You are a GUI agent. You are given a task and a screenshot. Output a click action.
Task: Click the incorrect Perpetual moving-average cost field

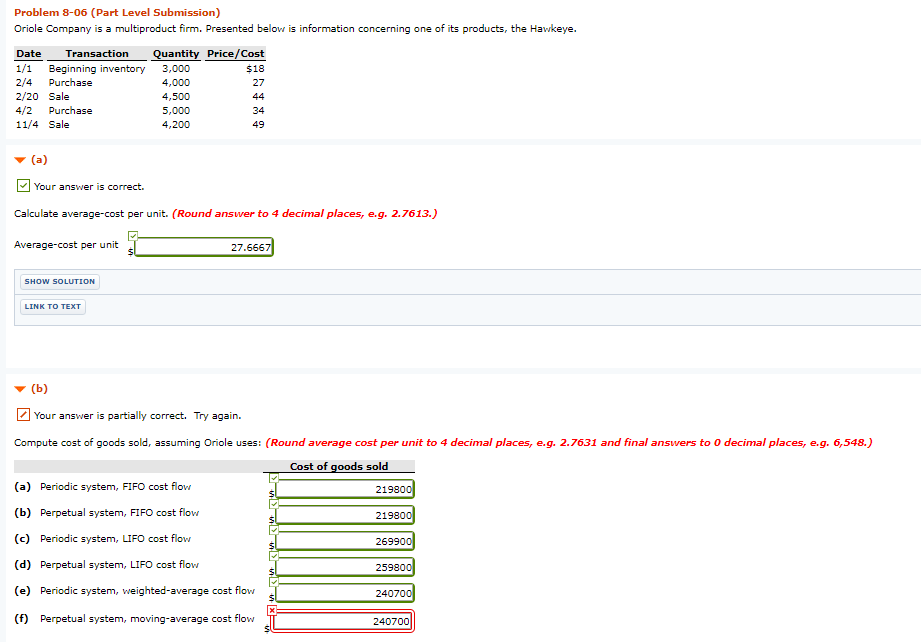click(x=343, y=621)
